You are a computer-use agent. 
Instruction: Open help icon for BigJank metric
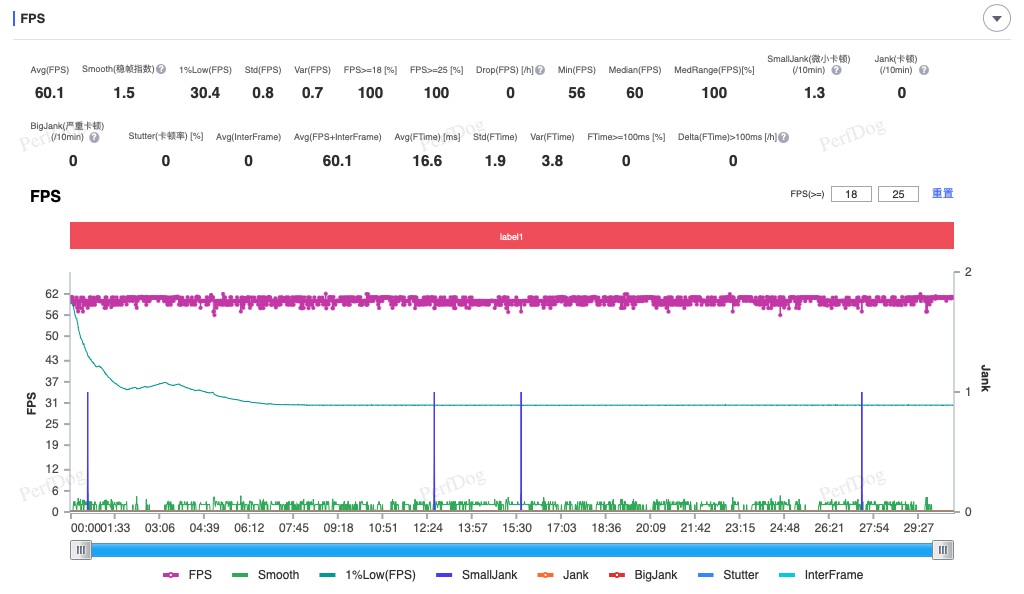[94, 137]
